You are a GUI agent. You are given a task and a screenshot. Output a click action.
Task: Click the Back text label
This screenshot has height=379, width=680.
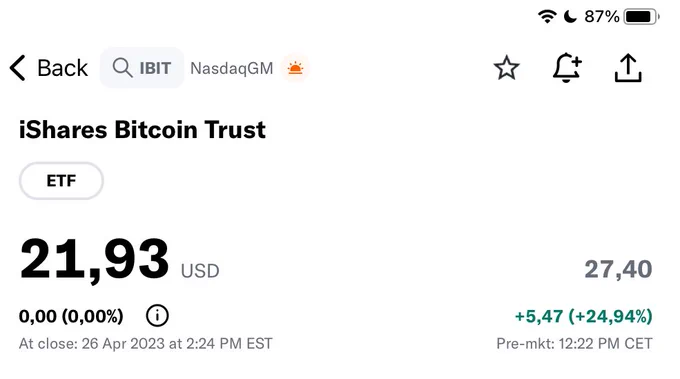tap(62, 68)
